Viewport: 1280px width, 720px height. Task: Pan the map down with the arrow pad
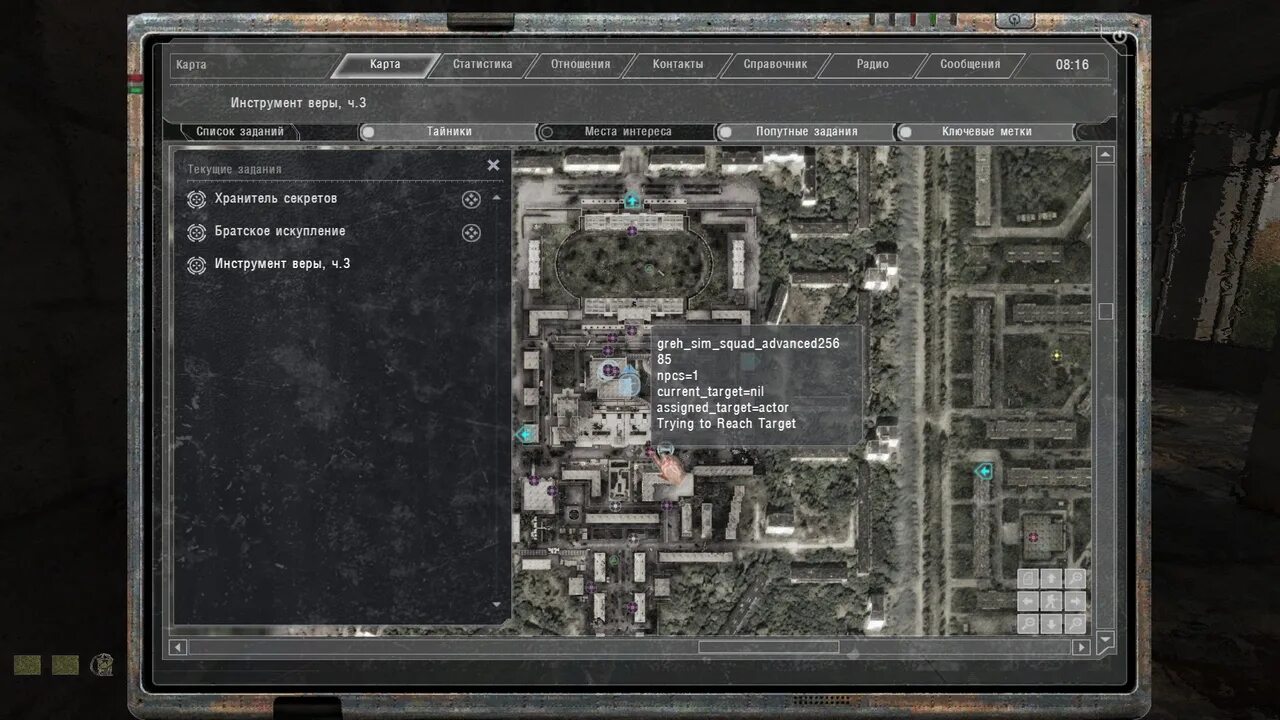[x=1051, y=624]
